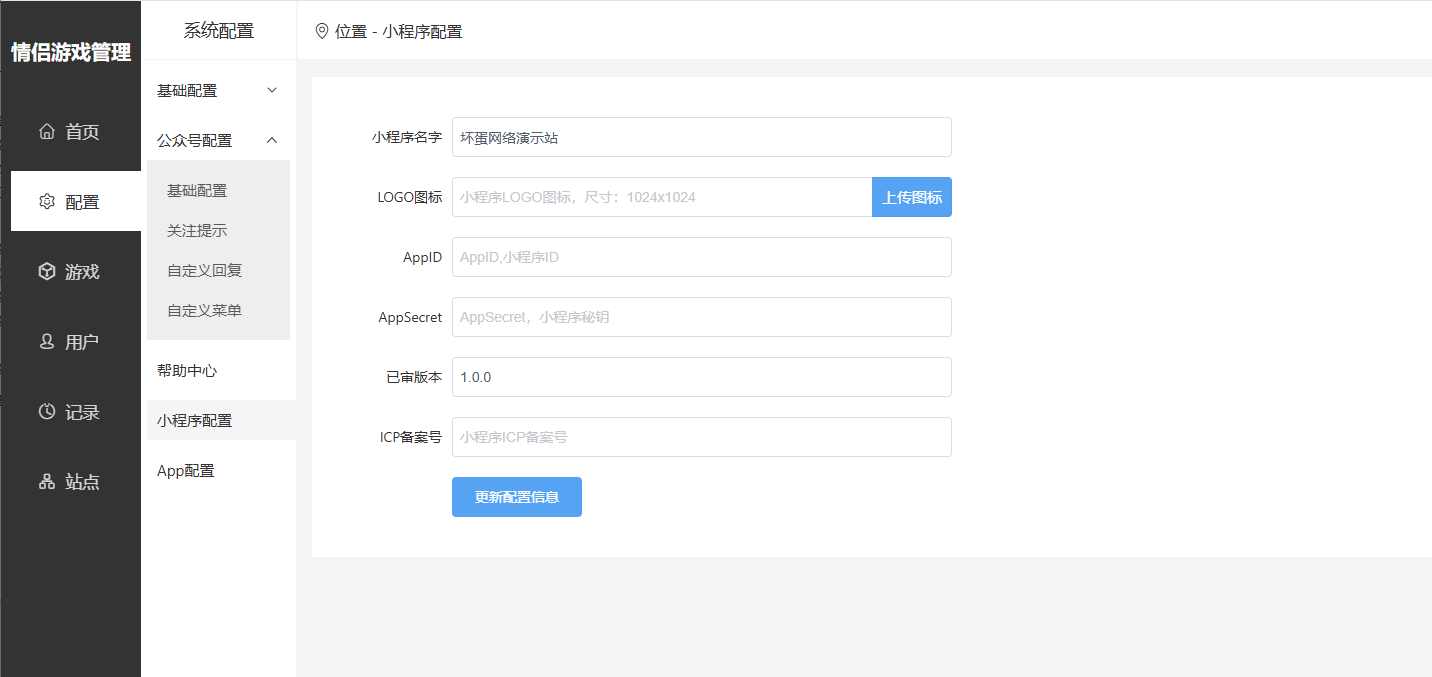Focus the AppID input field
1432x677 pixels.
point(702,257)
